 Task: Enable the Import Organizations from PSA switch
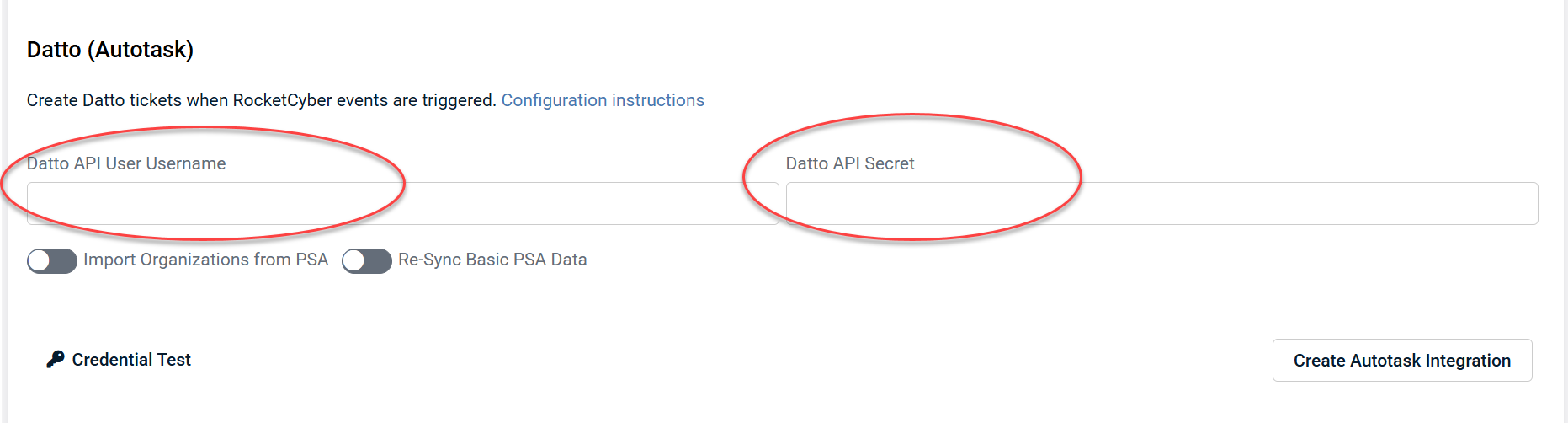[x=52, y=261]
